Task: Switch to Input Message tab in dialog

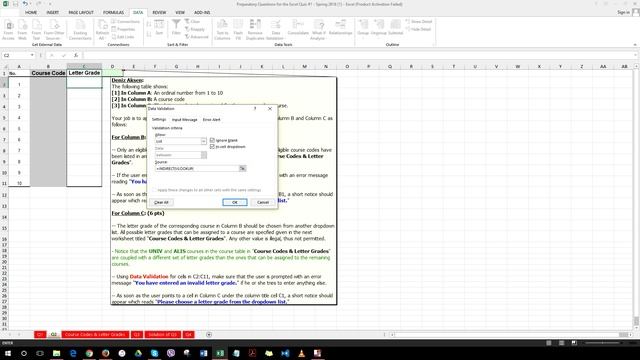Action: point(184,120)
